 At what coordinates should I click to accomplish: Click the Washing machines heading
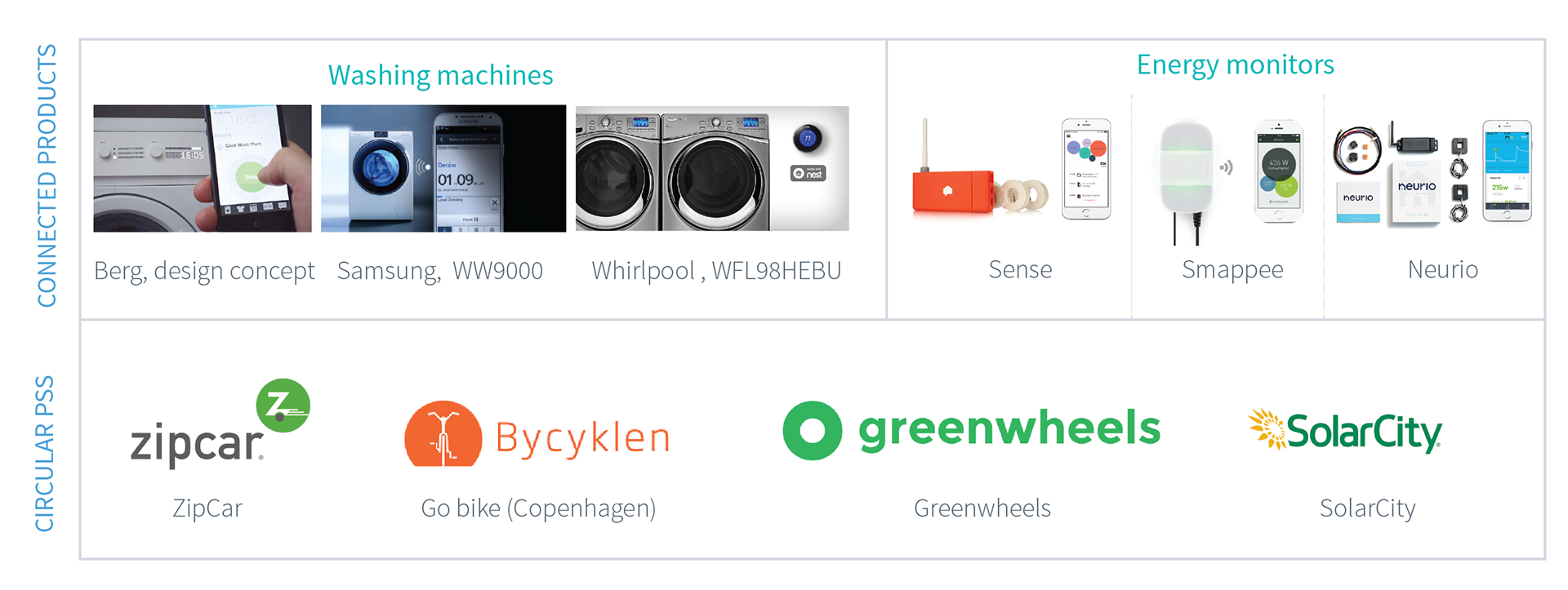click(x=441, y=75)
